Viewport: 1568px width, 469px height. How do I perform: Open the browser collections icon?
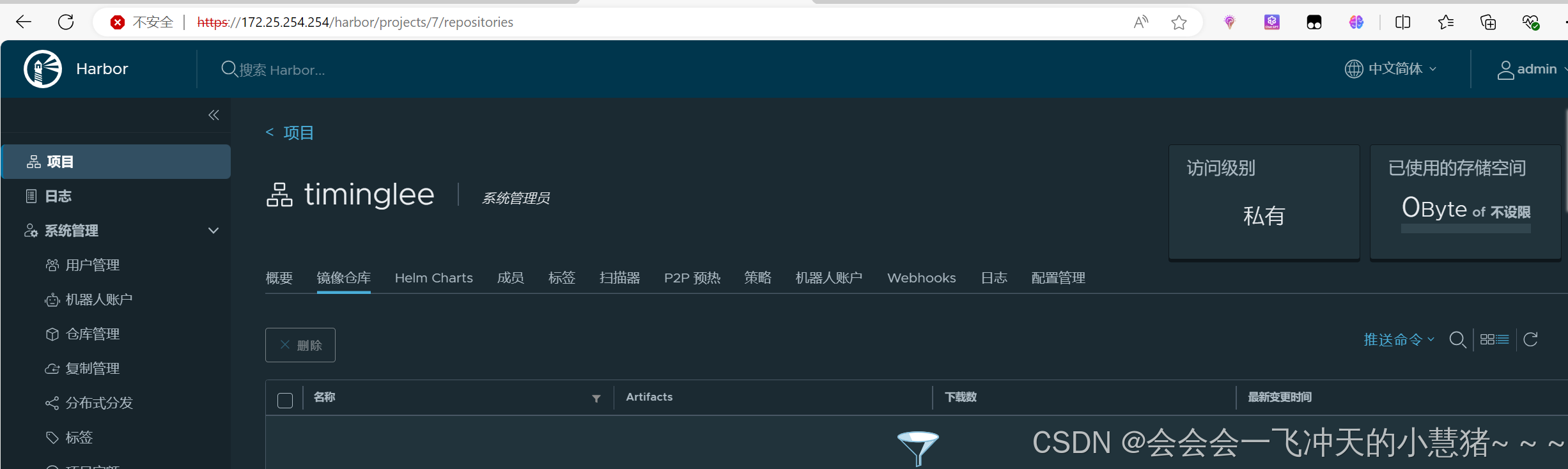(1488, 22)
